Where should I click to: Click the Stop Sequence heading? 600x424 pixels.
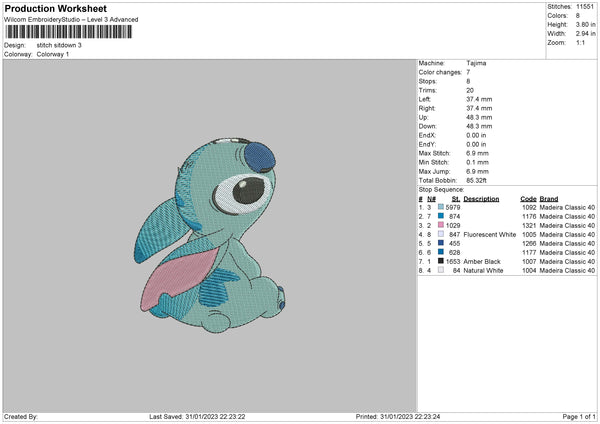click(441, 188)
